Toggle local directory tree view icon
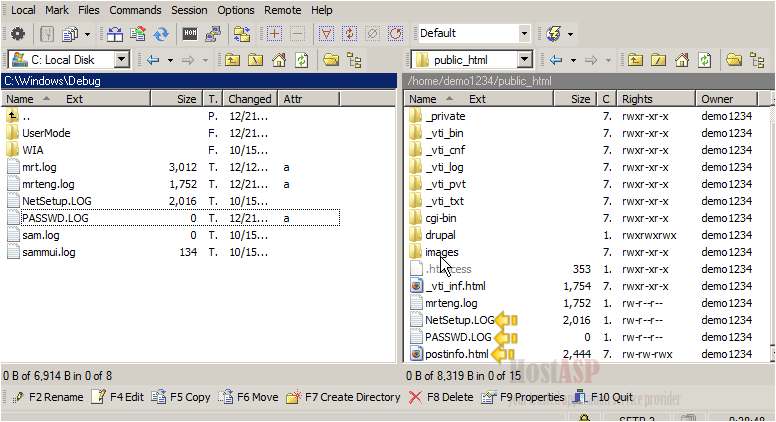 click(x=353, y=60)
